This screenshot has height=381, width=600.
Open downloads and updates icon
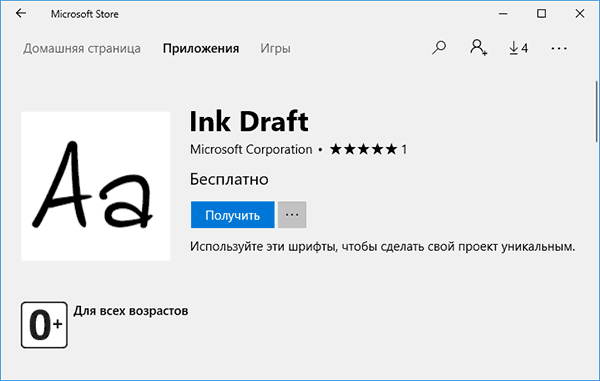click(518, 48)
